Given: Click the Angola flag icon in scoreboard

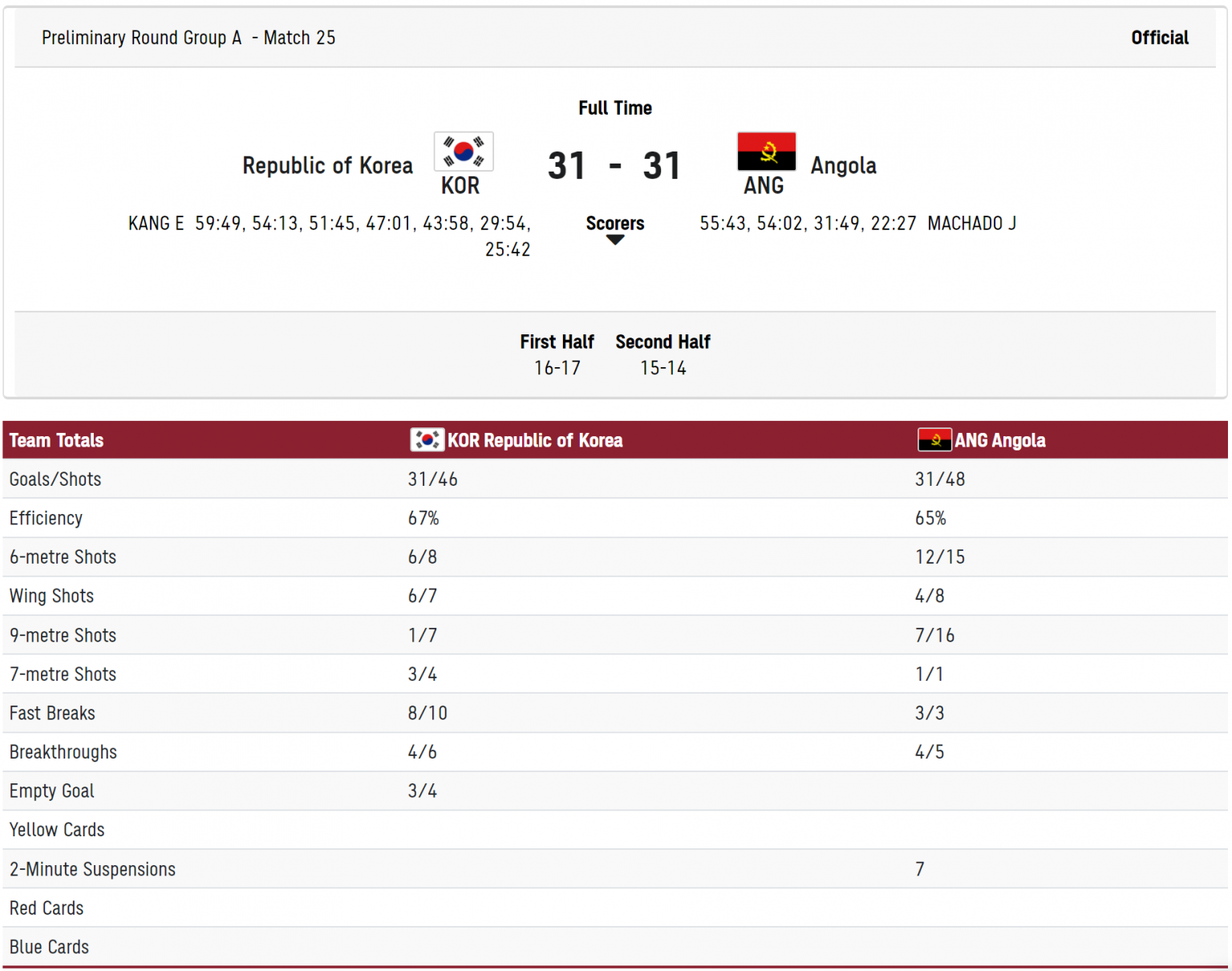Looking at the screenshot, I should click(767, 152).
